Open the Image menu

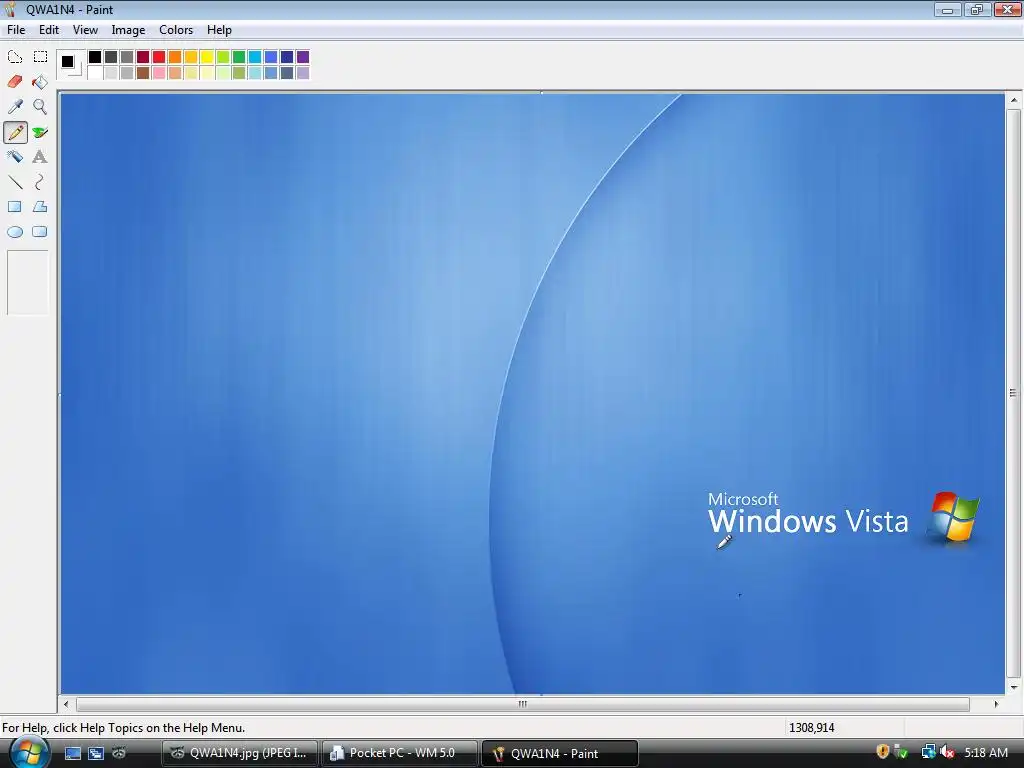coord(128,30)
